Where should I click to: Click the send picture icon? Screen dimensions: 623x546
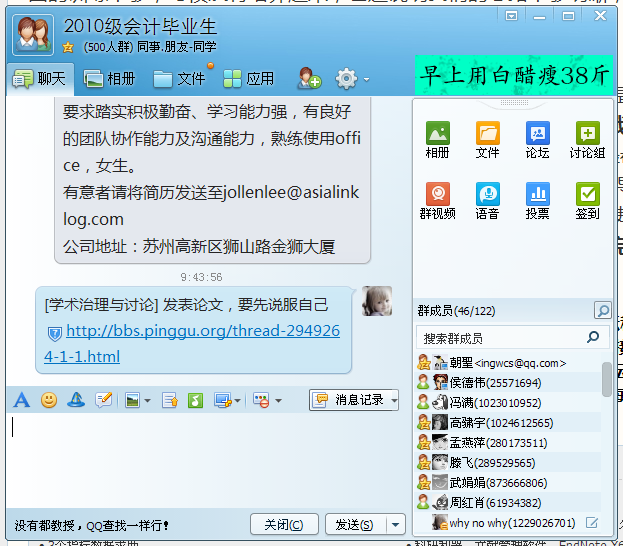click(x=132, y=400)
